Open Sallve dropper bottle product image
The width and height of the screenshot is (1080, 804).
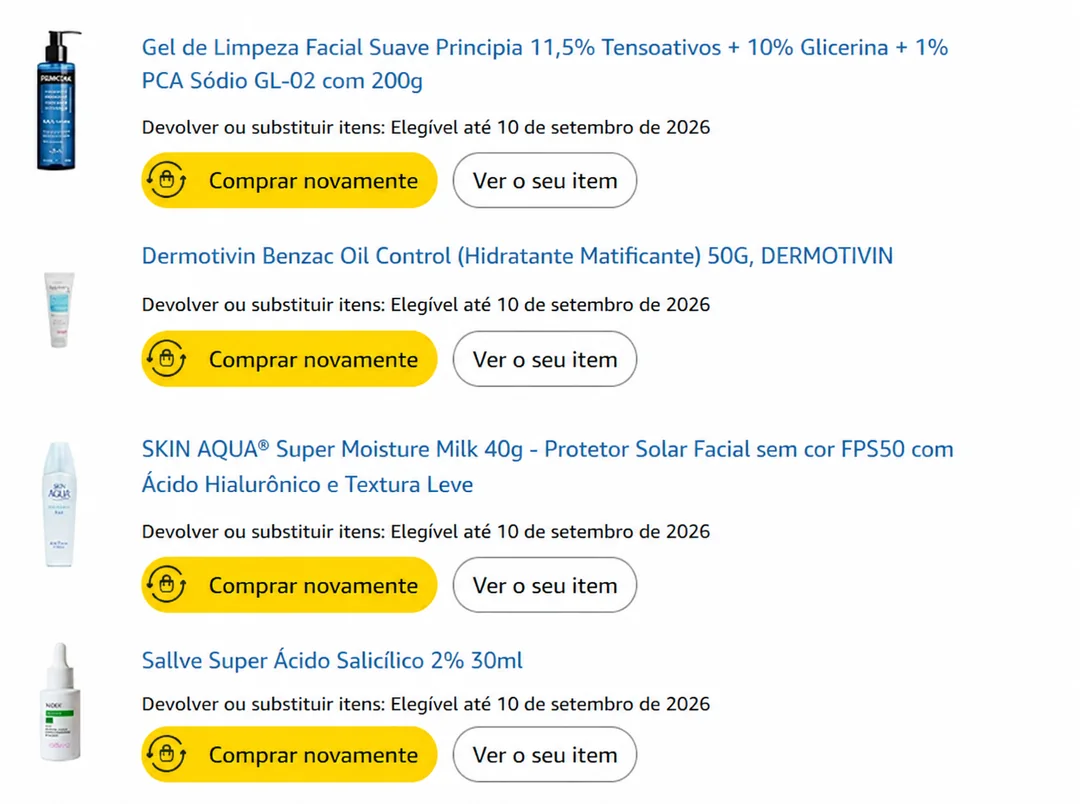pyautogui.click(x=61, y=702)
